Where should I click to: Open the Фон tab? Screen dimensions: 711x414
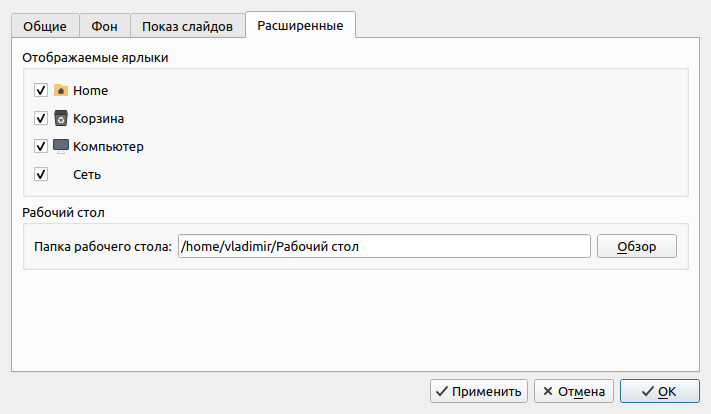pyautogui.click(x=104, y=26)
